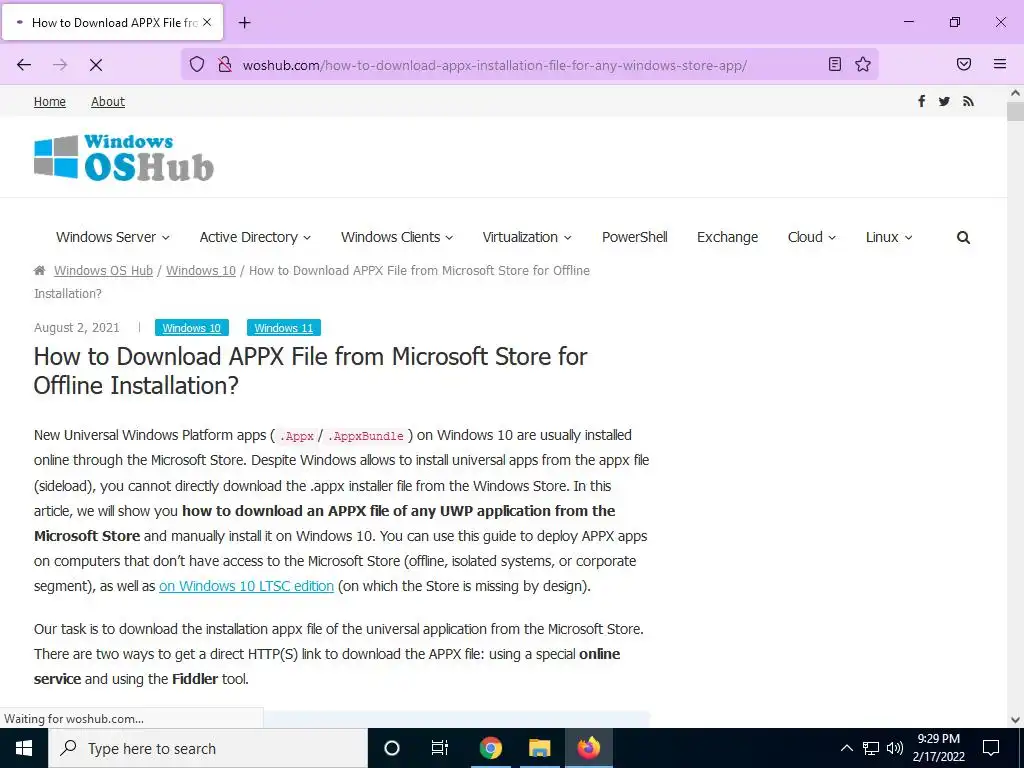Expand the Virtualization menu
This screenshot has width=1024, height=768.
(526, 237)
